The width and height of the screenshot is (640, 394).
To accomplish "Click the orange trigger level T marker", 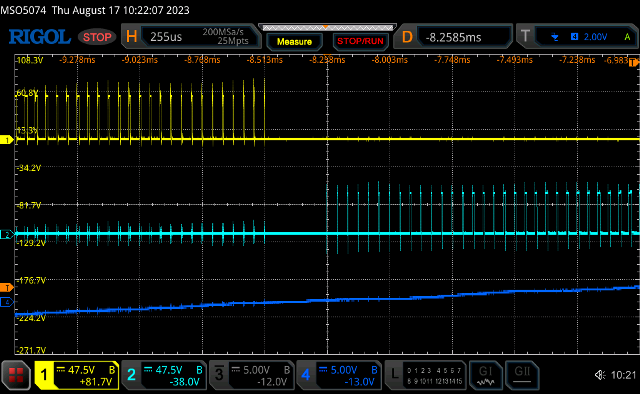I will pos(7,288).
